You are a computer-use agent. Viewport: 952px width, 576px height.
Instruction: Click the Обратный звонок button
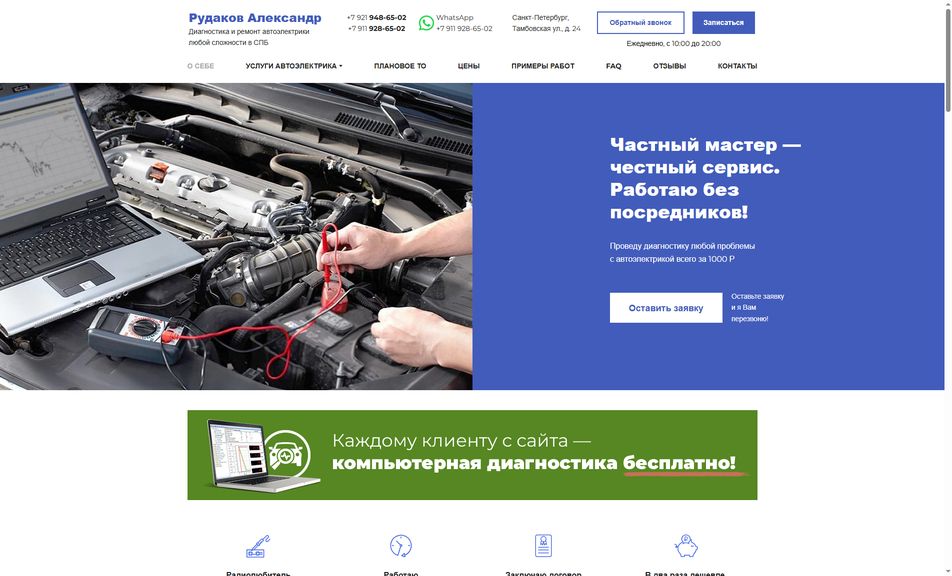pyautogui.click(x=641, y=22)
